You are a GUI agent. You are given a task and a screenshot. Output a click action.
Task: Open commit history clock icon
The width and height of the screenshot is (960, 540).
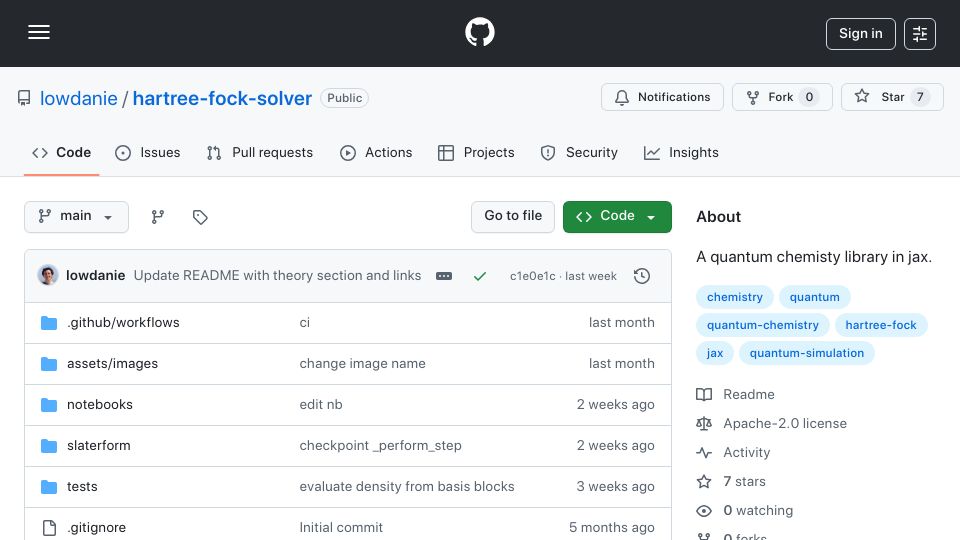click(x=642, y=276)
